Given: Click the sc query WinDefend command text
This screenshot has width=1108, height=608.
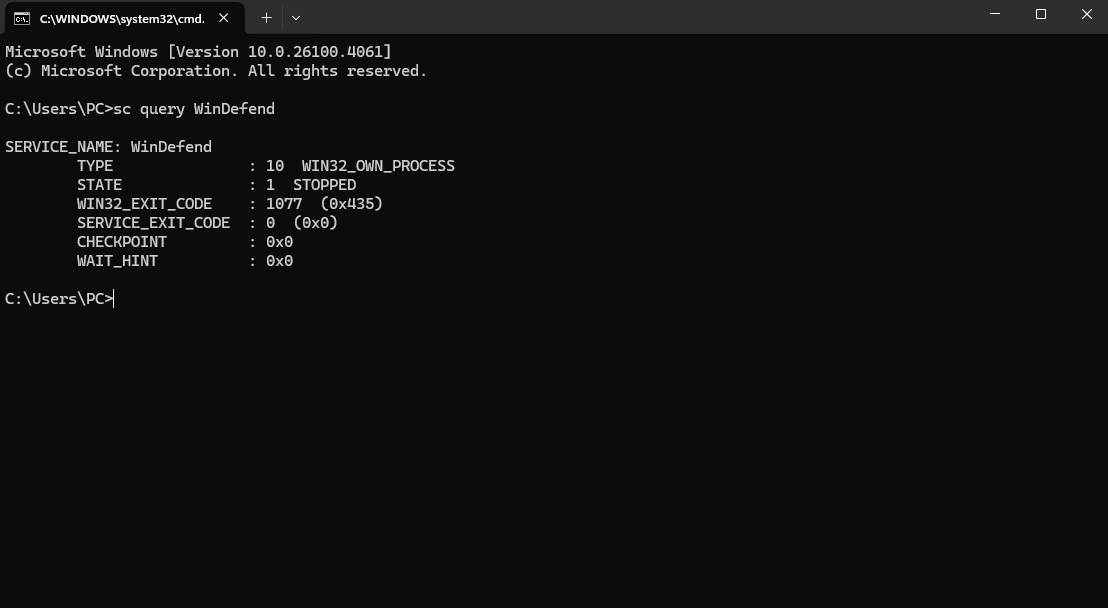Looking at the screenshot, I should tap(198, 108).
